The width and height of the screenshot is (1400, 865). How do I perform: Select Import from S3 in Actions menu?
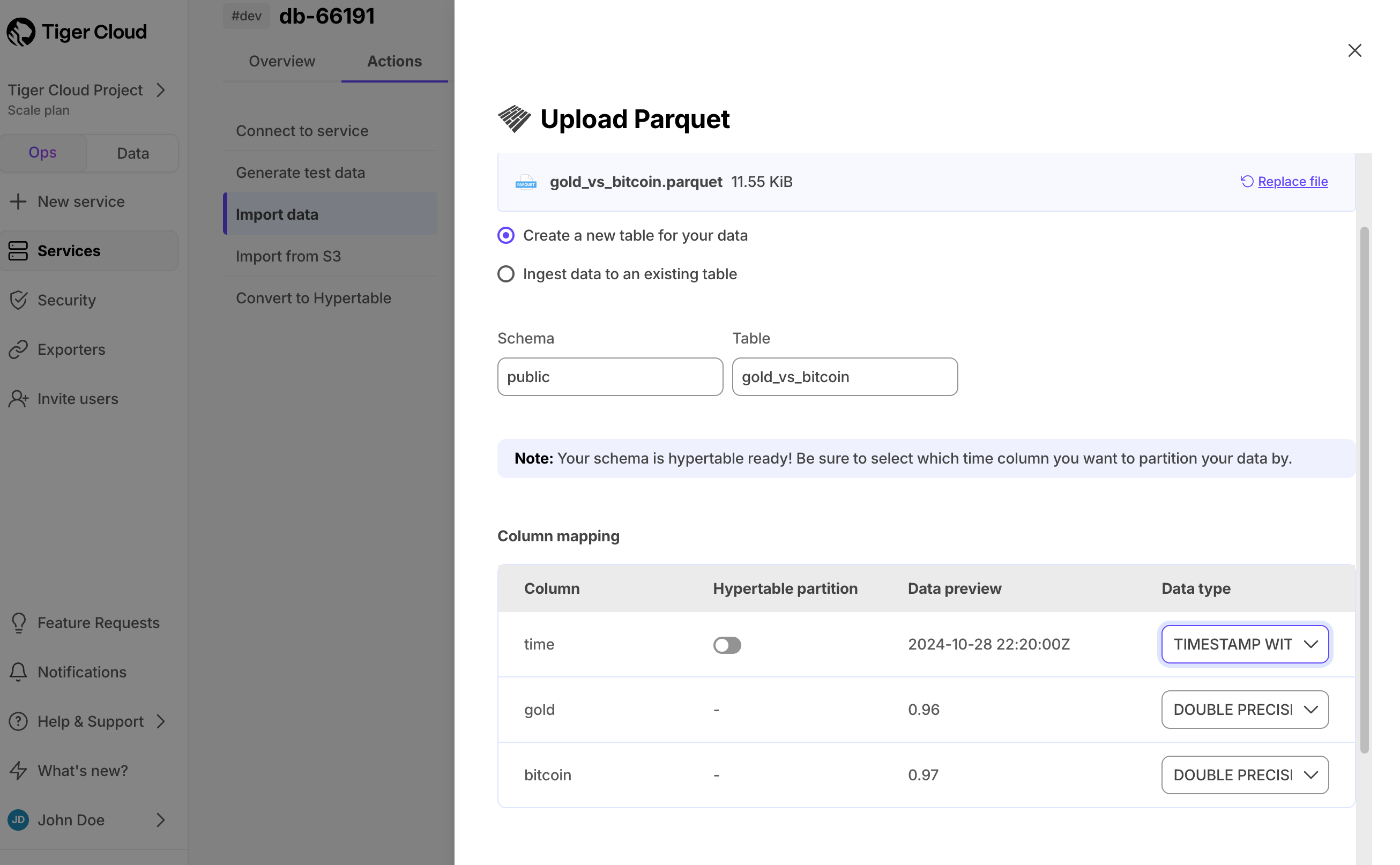(x=288, y=256)
